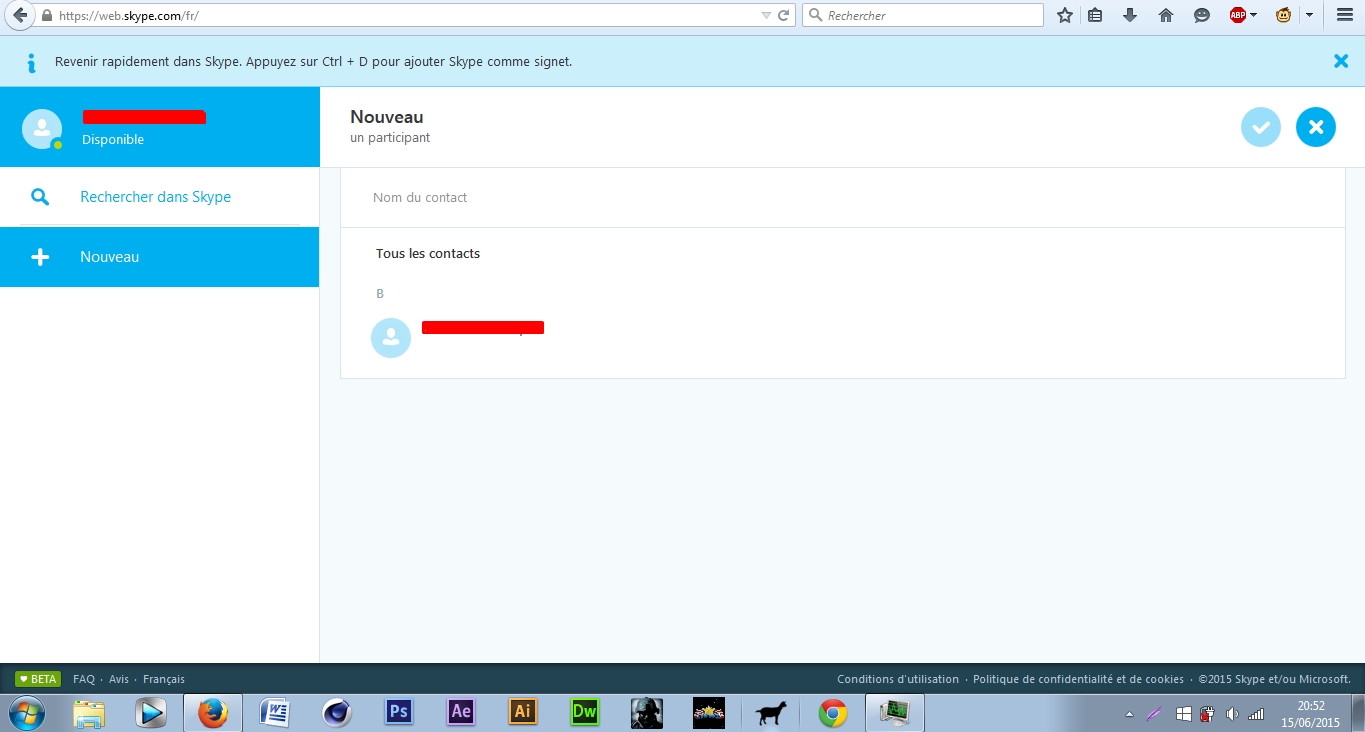Show hidden system tray icons arrow
1365x732 pixels.
coord(1129,714)
